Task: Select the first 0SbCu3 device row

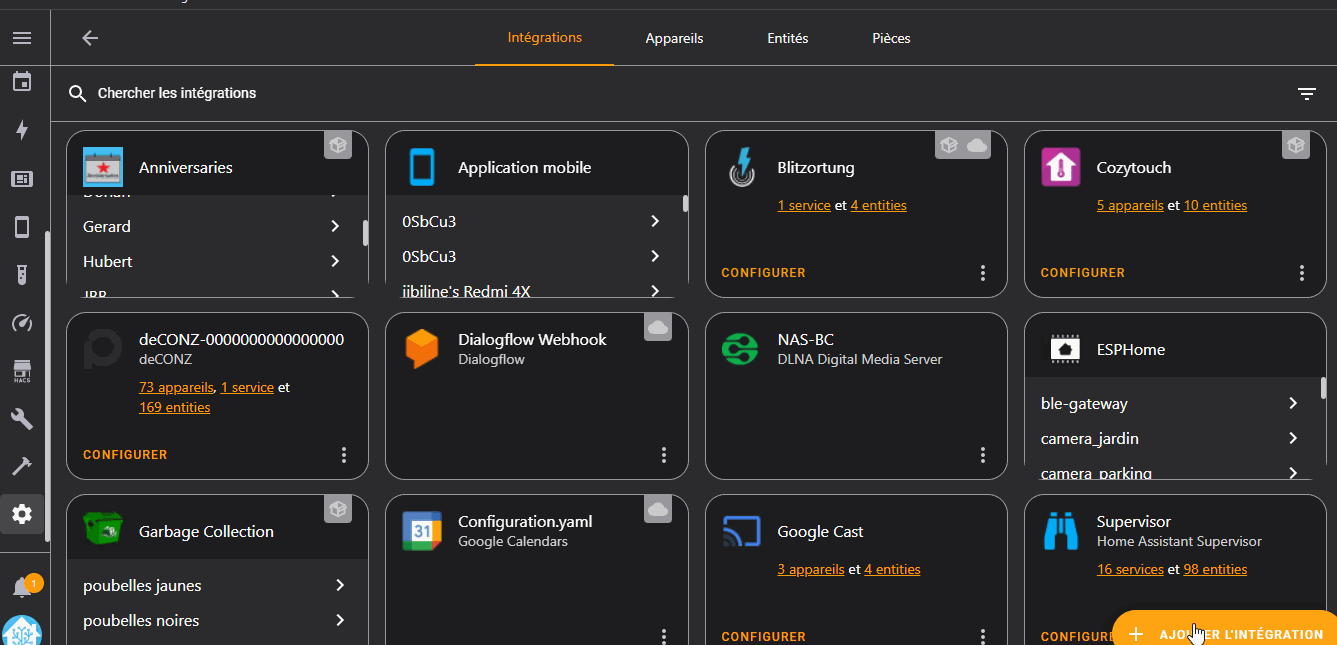Action: (x=531, y=221)
